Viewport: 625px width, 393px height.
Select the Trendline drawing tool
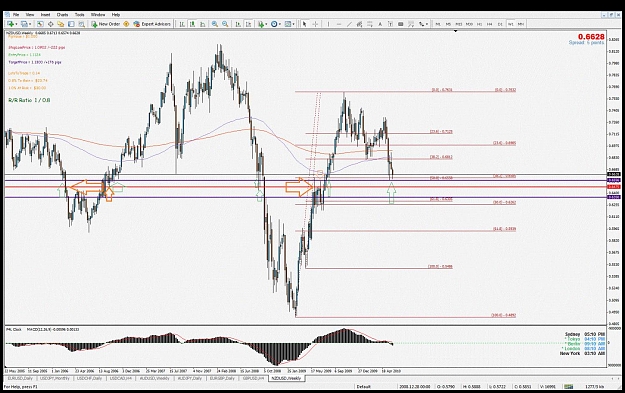349,24
